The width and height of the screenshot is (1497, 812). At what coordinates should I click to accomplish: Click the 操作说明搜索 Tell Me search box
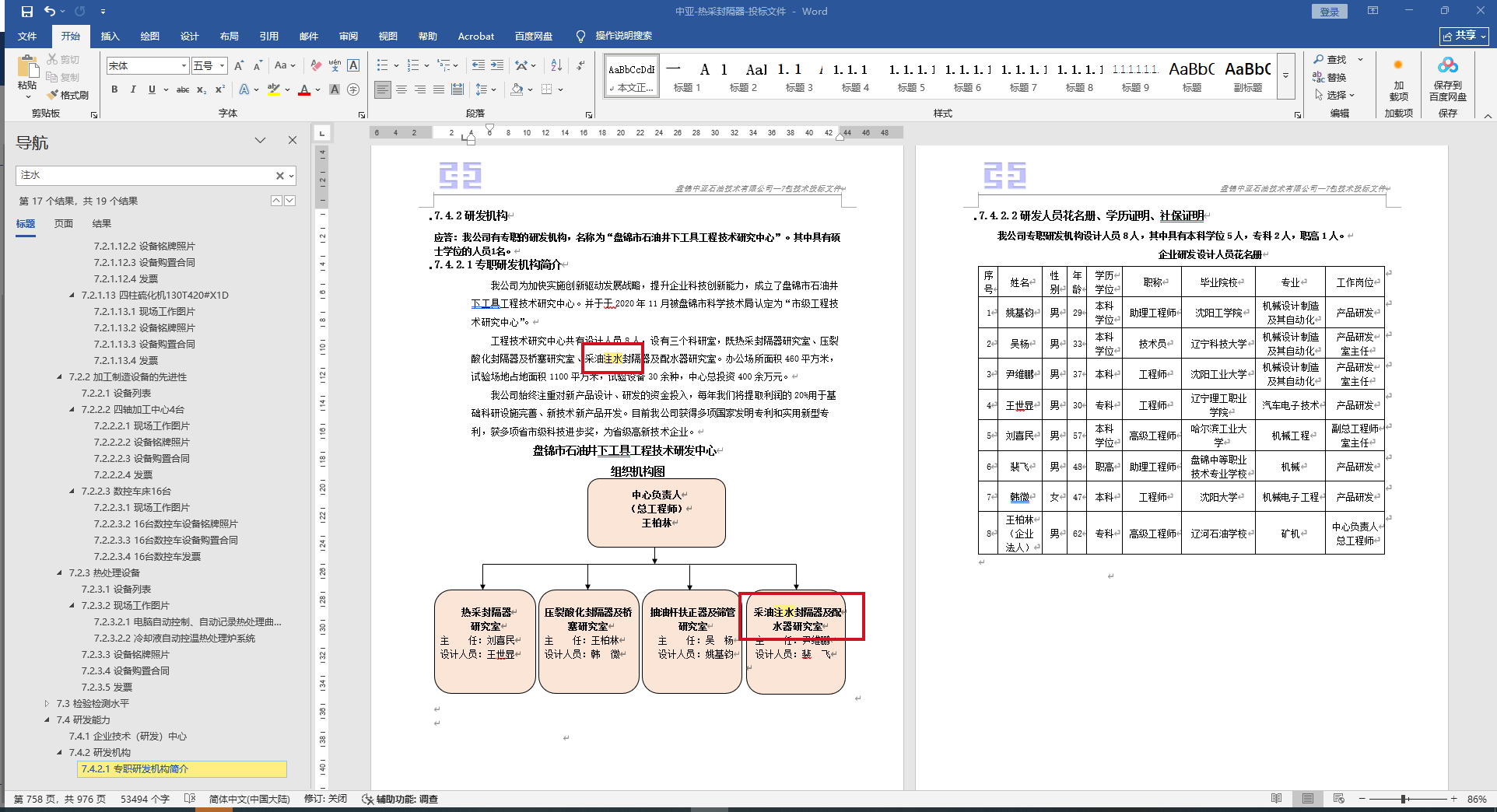(614, 36)
